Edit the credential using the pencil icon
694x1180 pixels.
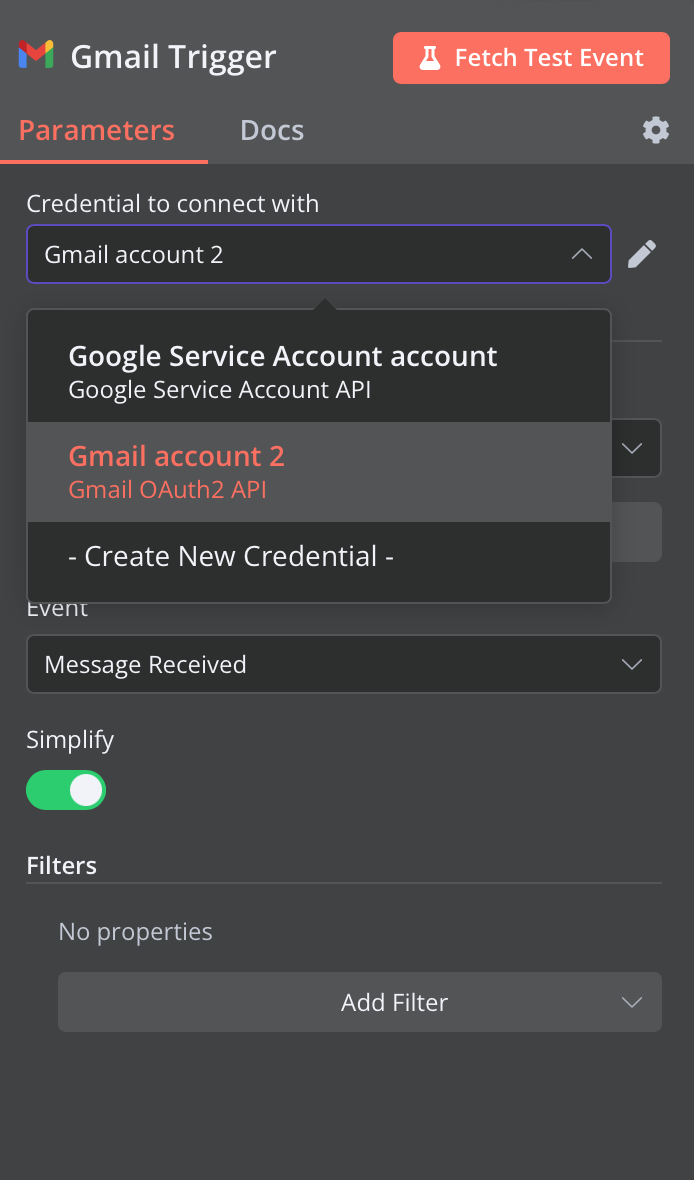coord(642,254)
